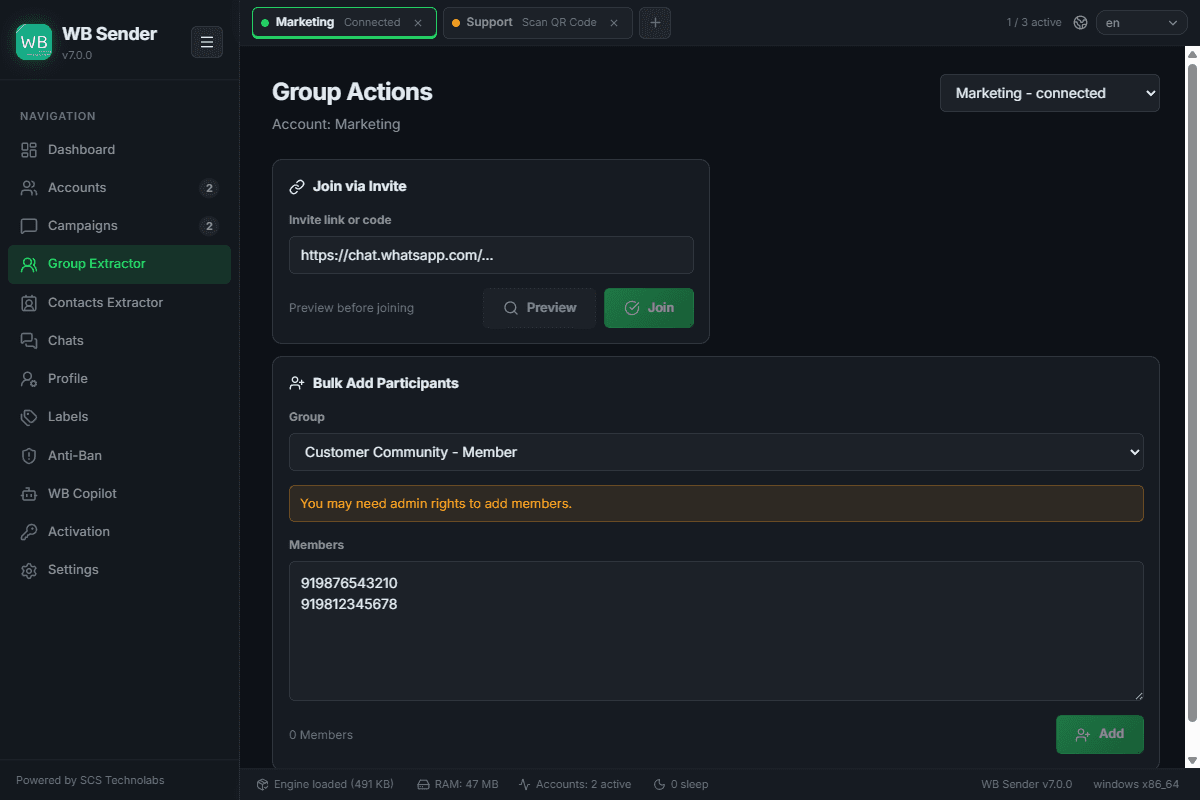Toggle the sidebar hamburger menu
Image resolution: width=1200 pixels, height=800 pixels.
[207, 42]
